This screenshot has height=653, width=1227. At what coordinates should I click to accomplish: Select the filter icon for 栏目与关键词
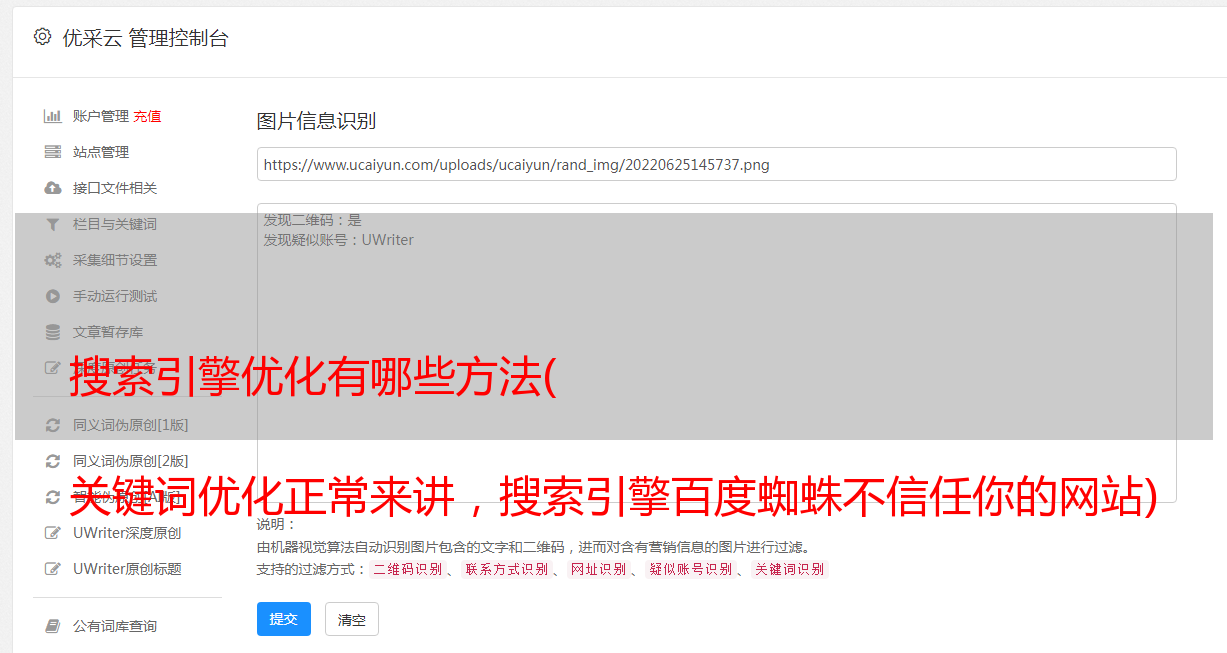(53, 224)
